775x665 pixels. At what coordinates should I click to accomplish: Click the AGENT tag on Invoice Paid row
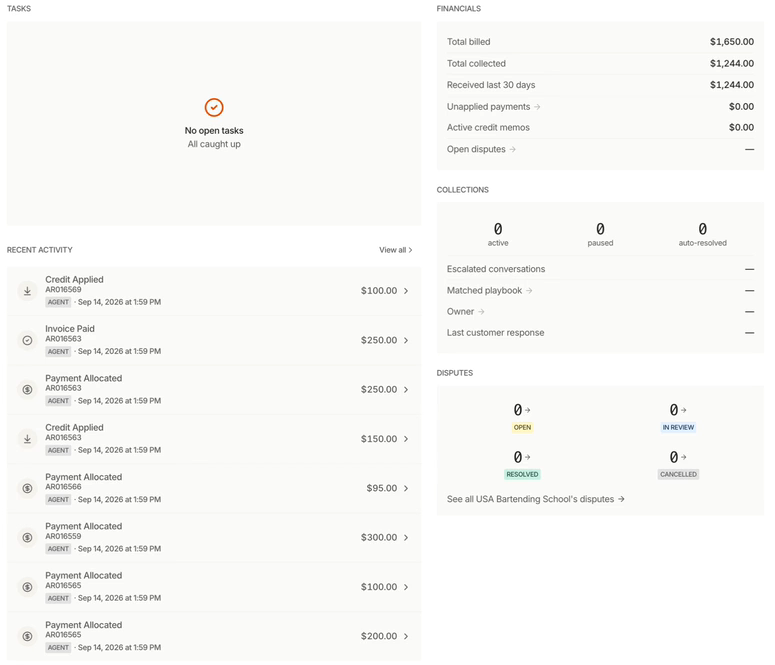(58, 352)
